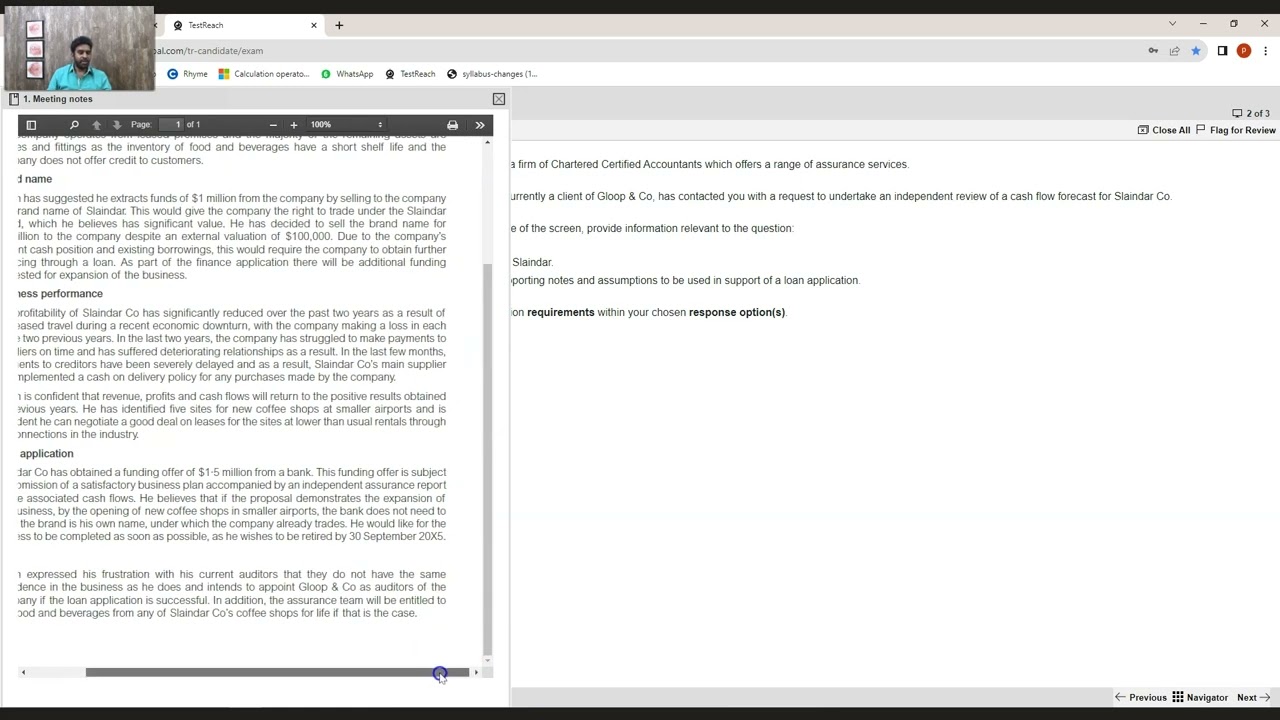Click the vertical scrollbar up arrow
Viewport: 1280px width, 720px height.
pyautogui.click(x=488, y=143)
